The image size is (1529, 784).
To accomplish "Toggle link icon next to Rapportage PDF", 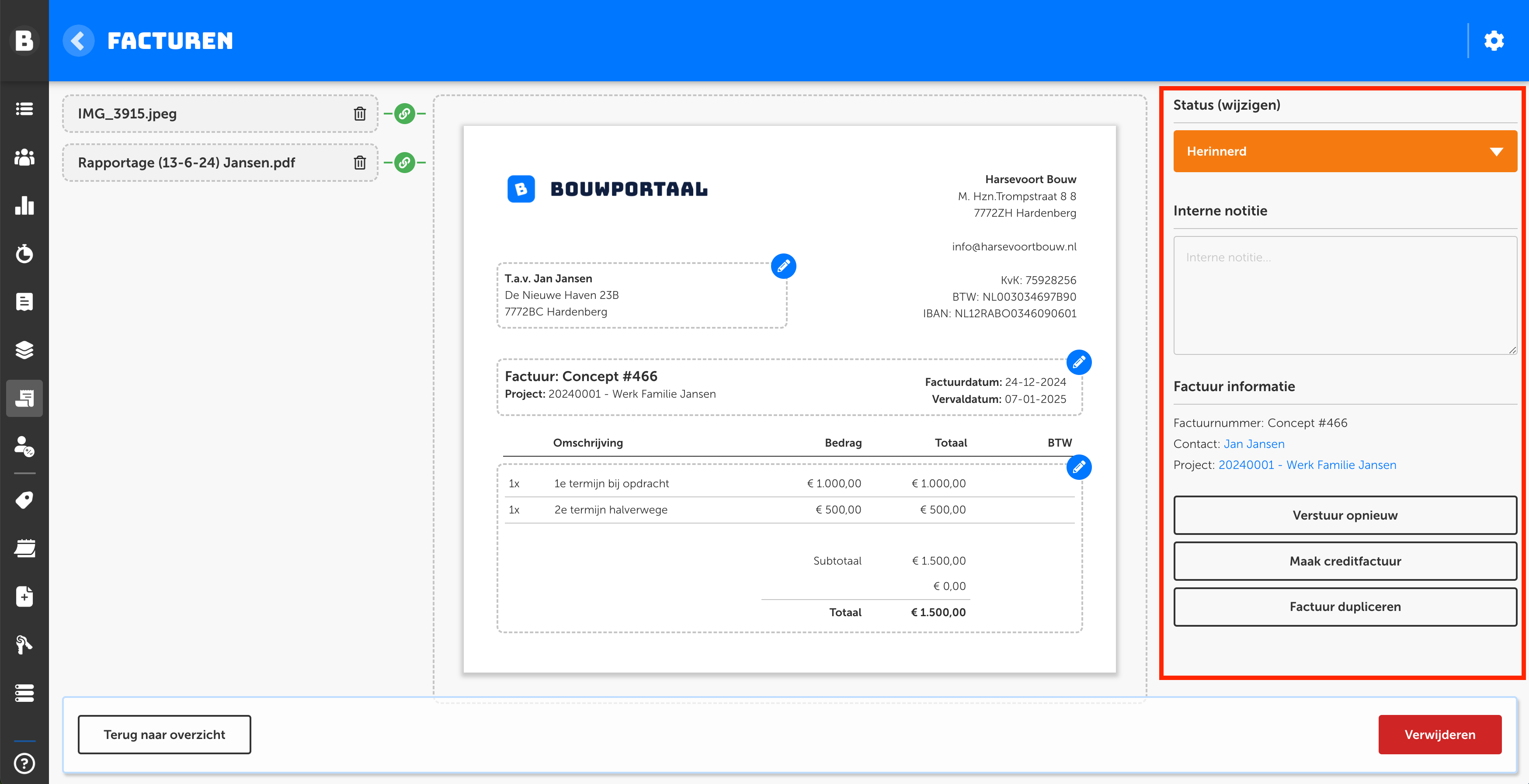I will [x=405, y=163].
